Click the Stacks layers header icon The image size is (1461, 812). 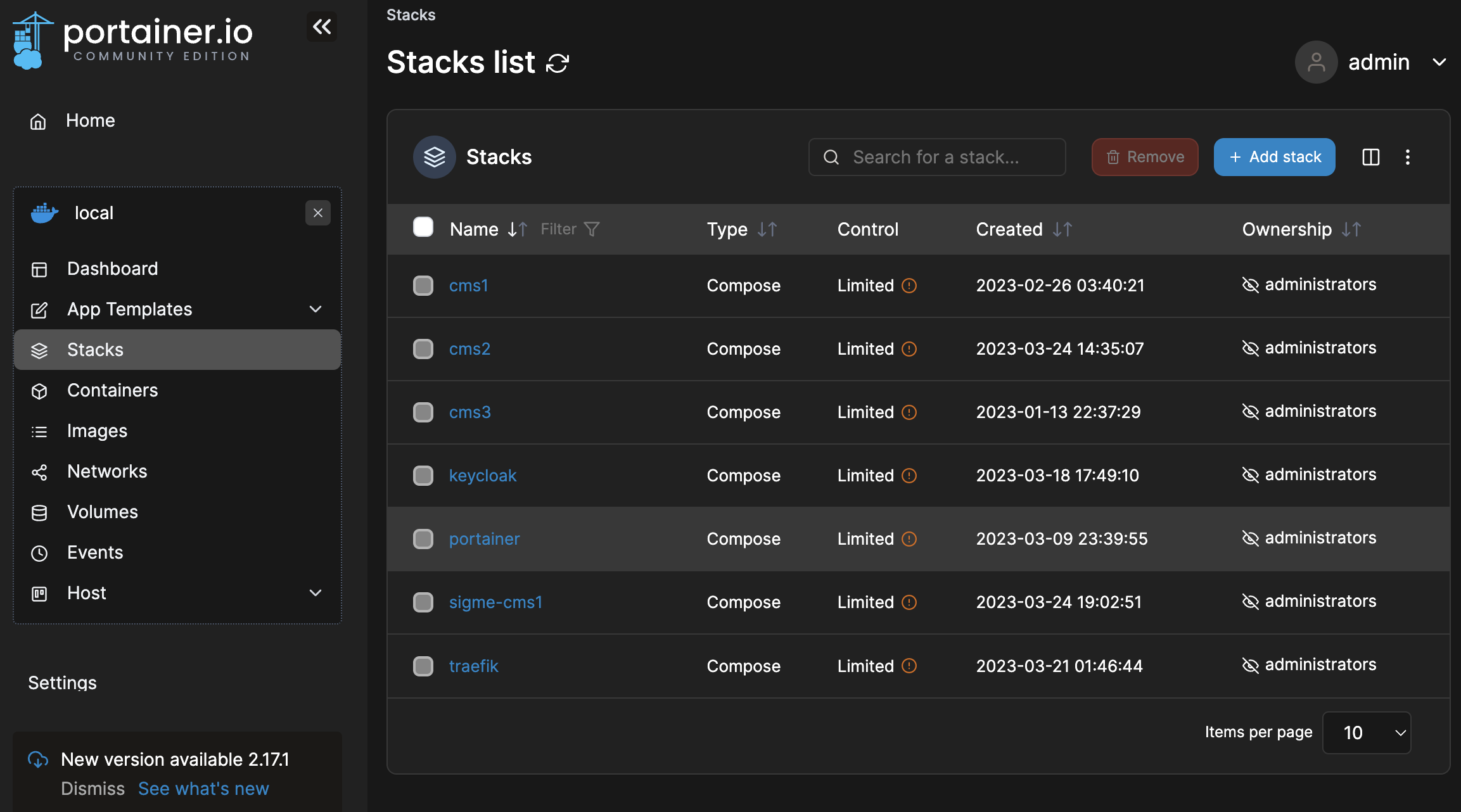coord(435,157)
